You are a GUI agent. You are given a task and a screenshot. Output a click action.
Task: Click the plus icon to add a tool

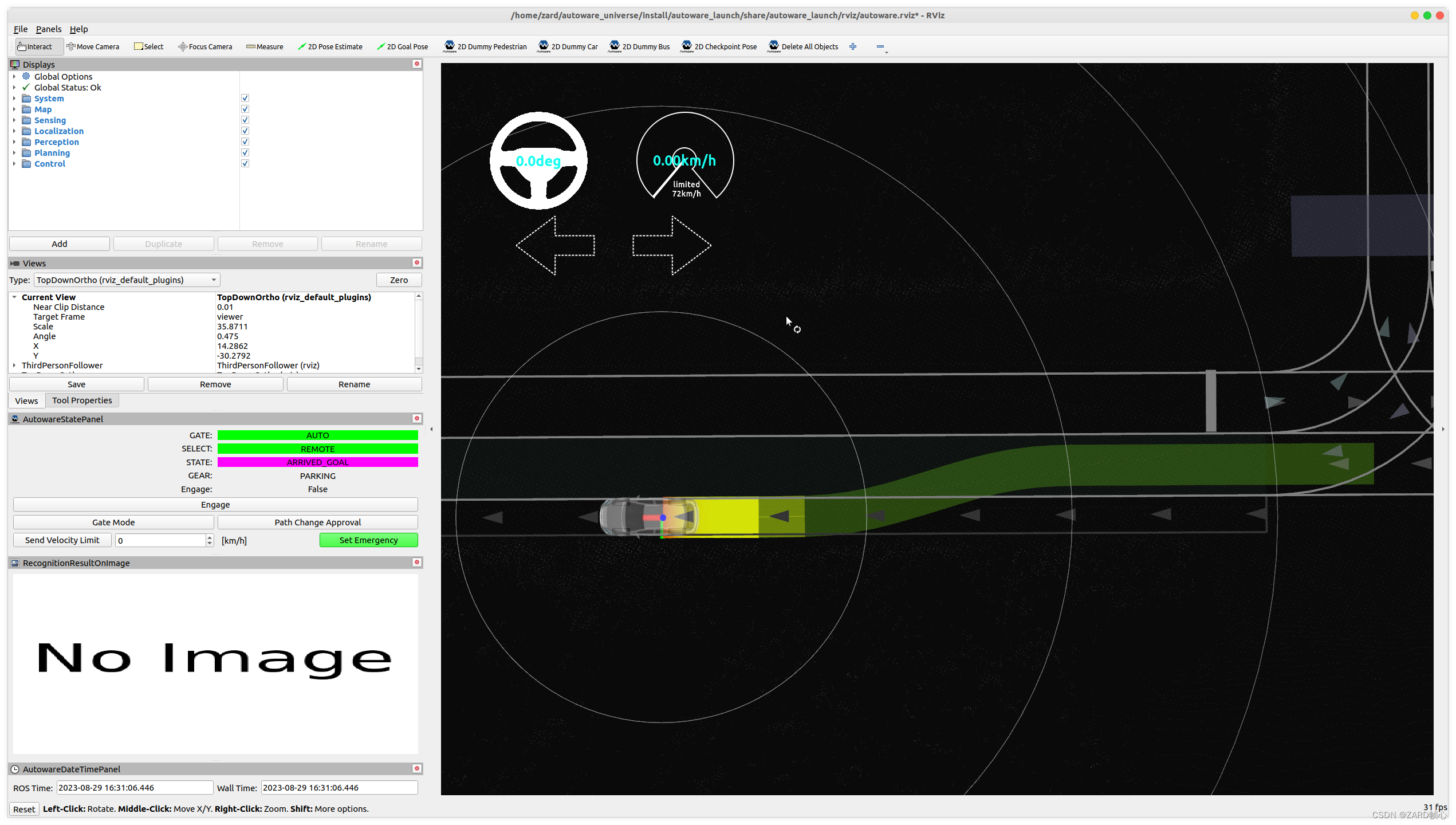852,46
